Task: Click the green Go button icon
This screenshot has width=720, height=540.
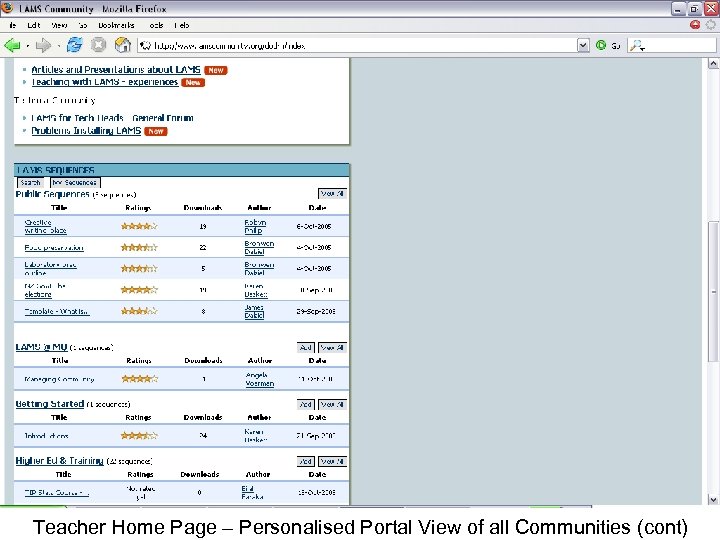Action: (601, 45)
